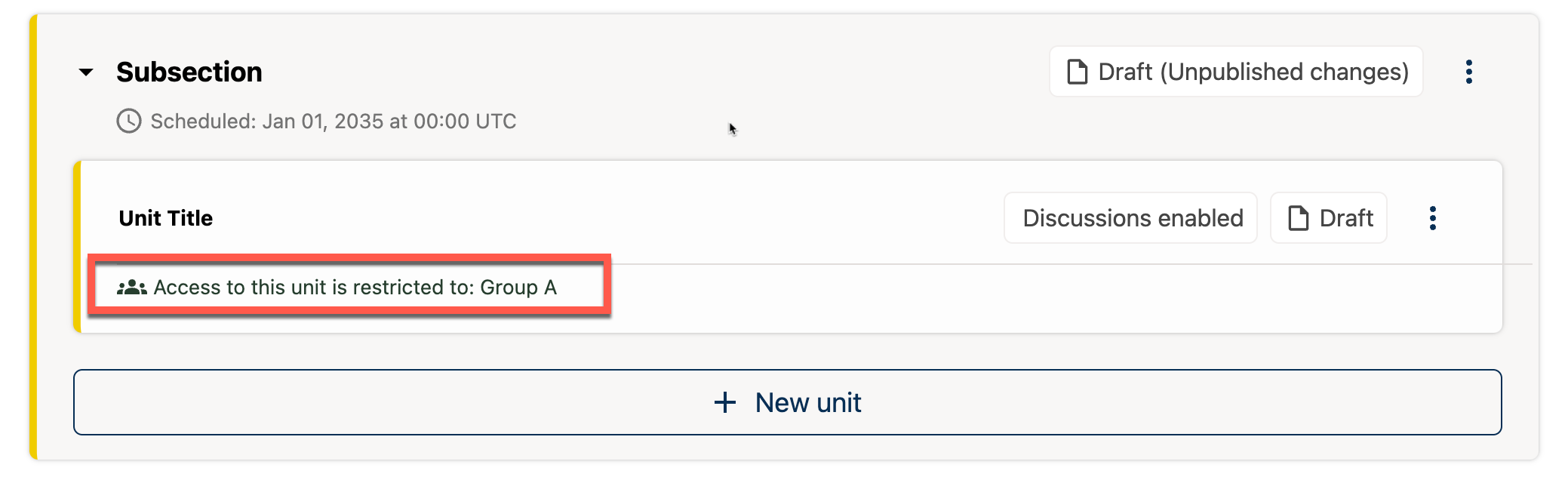Click the Group A access restriction message
The width and height of the screenshot is (1568, 486).
(x=355, y=288)
